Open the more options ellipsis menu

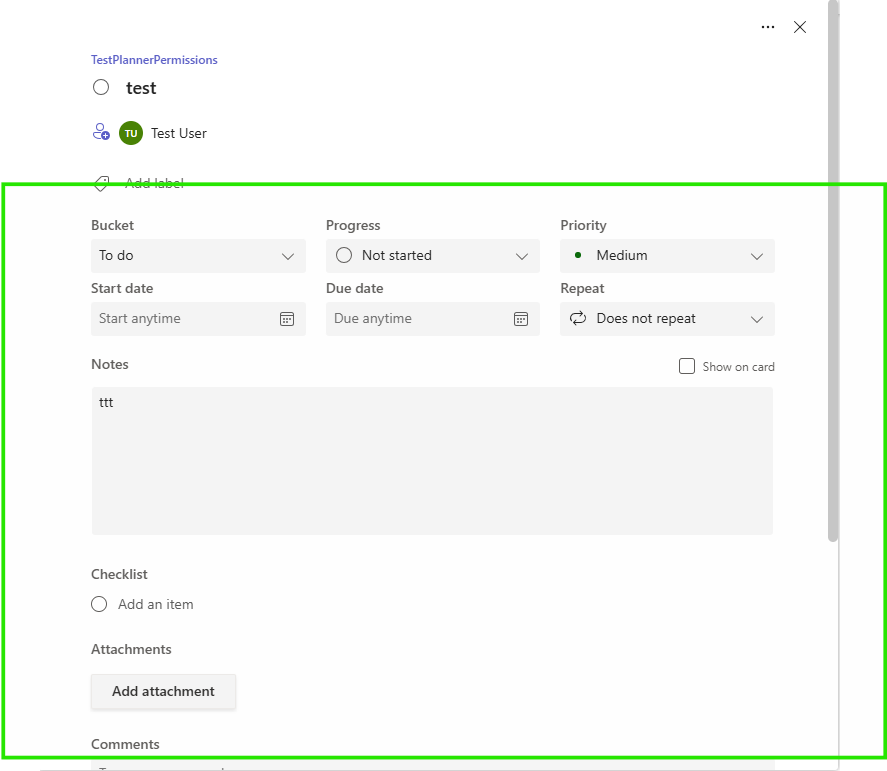(x=768, y=27)
